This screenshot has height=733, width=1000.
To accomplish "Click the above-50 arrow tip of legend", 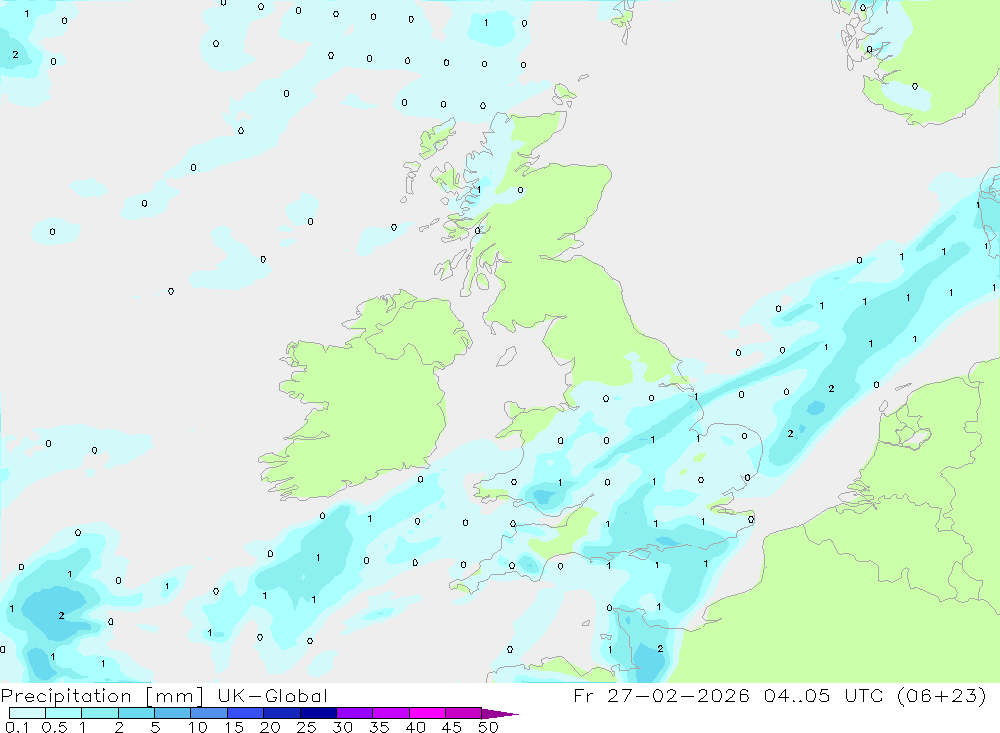I will (500, 714).
